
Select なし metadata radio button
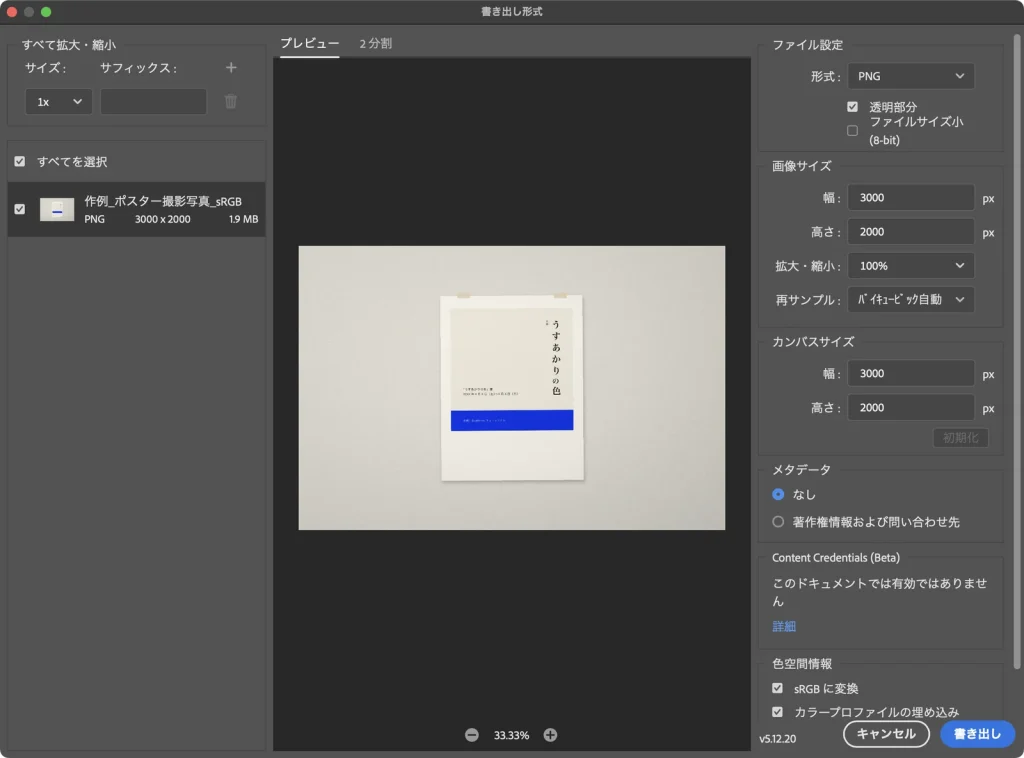pos(778,494)
